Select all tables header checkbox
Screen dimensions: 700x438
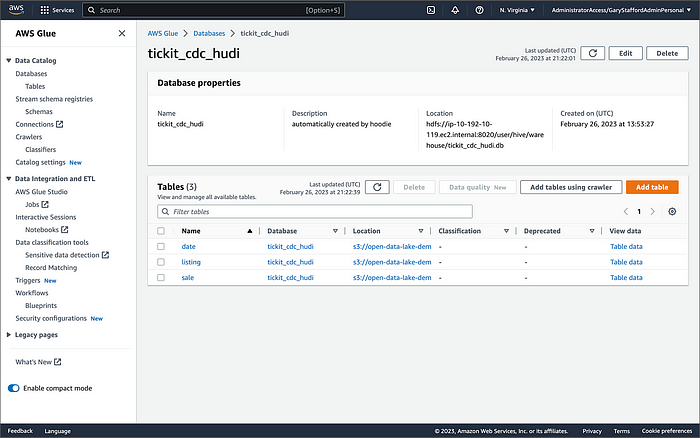click(x=161, y=231)
